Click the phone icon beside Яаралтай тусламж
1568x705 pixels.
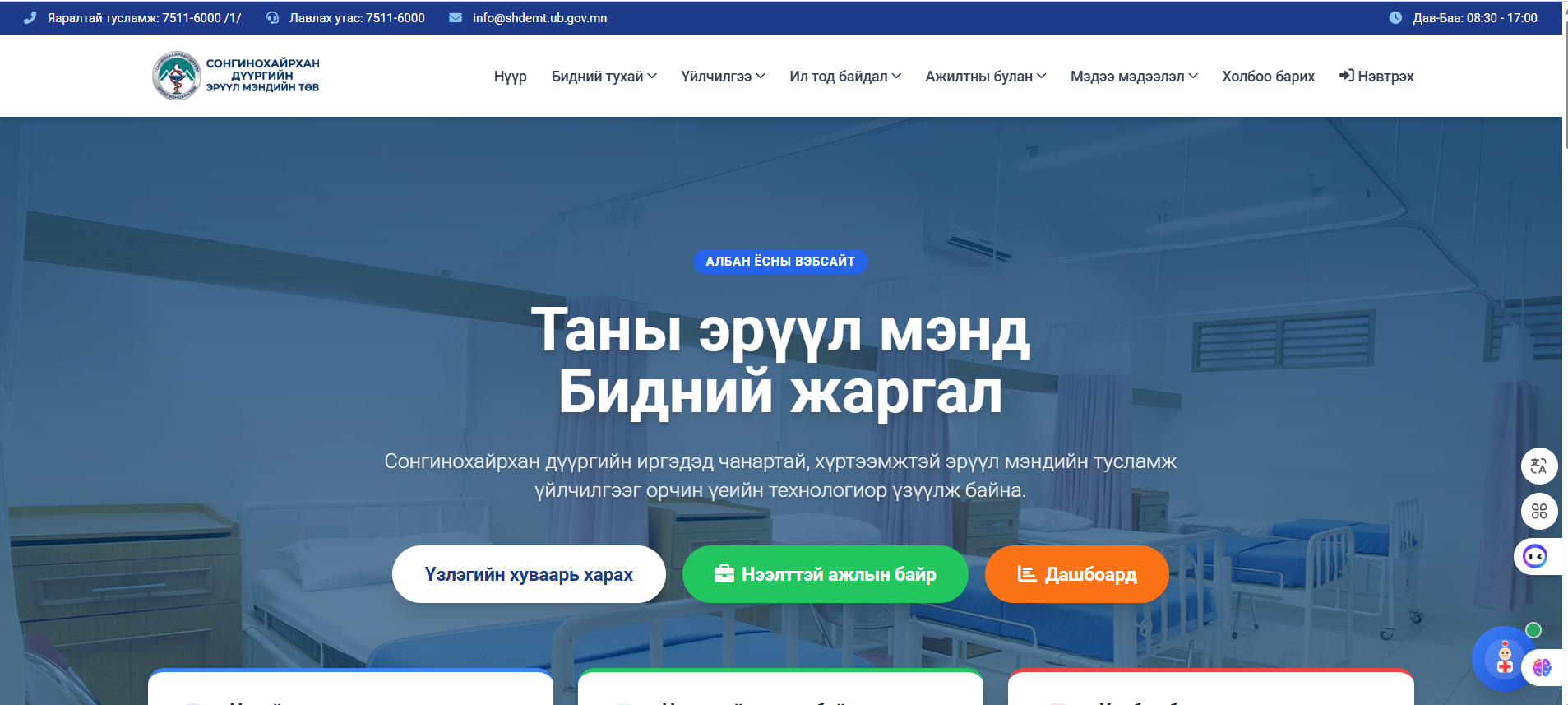[x=30, y=17]
